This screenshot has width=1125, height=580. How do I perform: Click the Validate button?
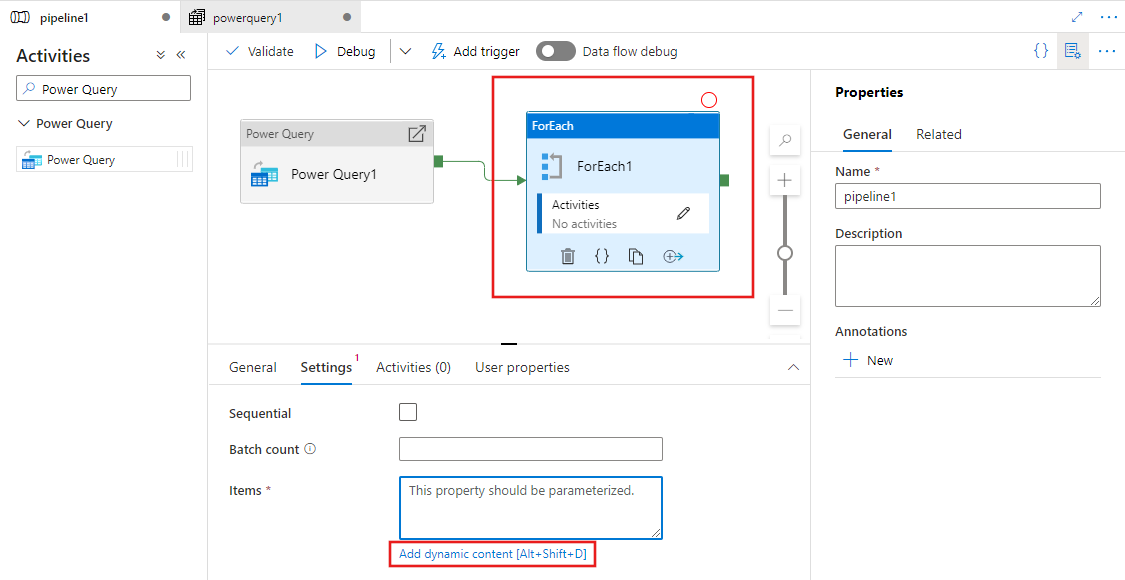click(x=260, y=51)
